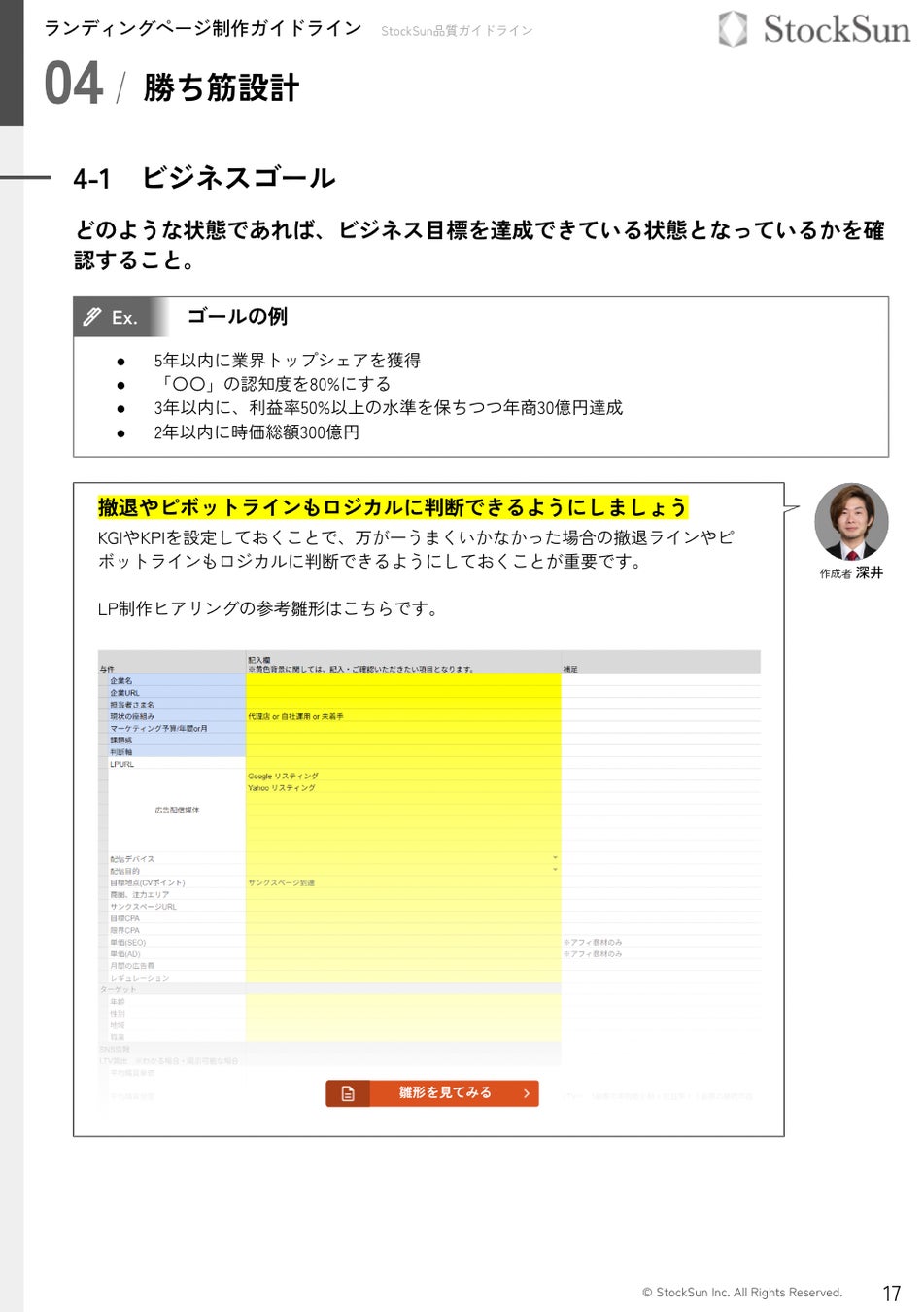Screen dimensions: 924x1312
Task: Select the マーケティング予算 row label
Action: pos(158,728)
